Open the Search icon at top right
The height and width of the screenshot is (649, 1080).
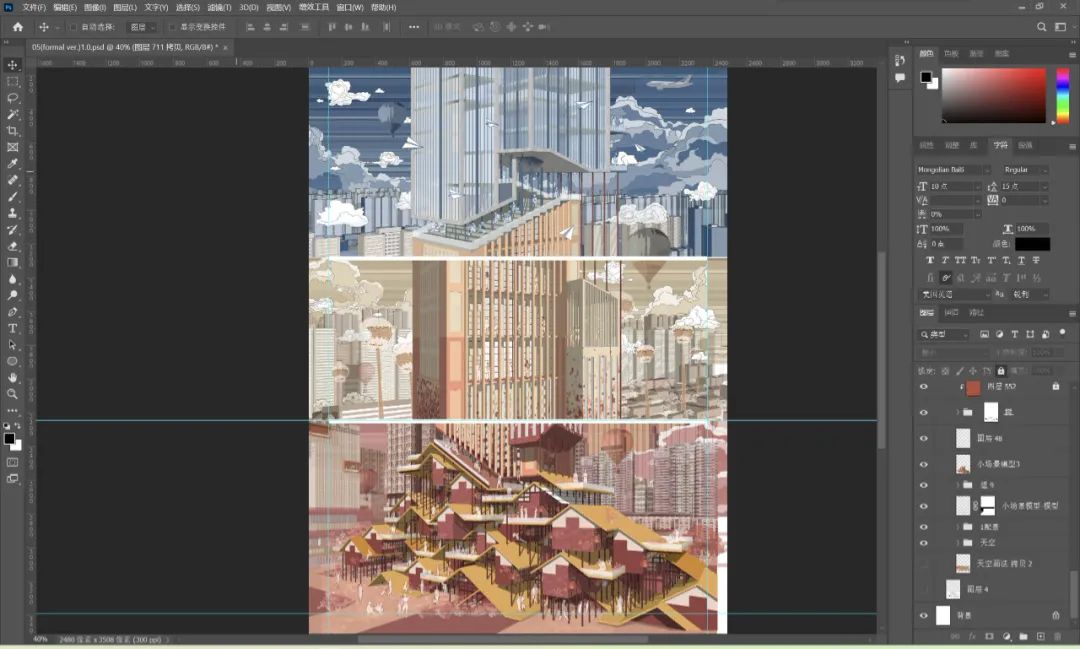(1041, 27)
